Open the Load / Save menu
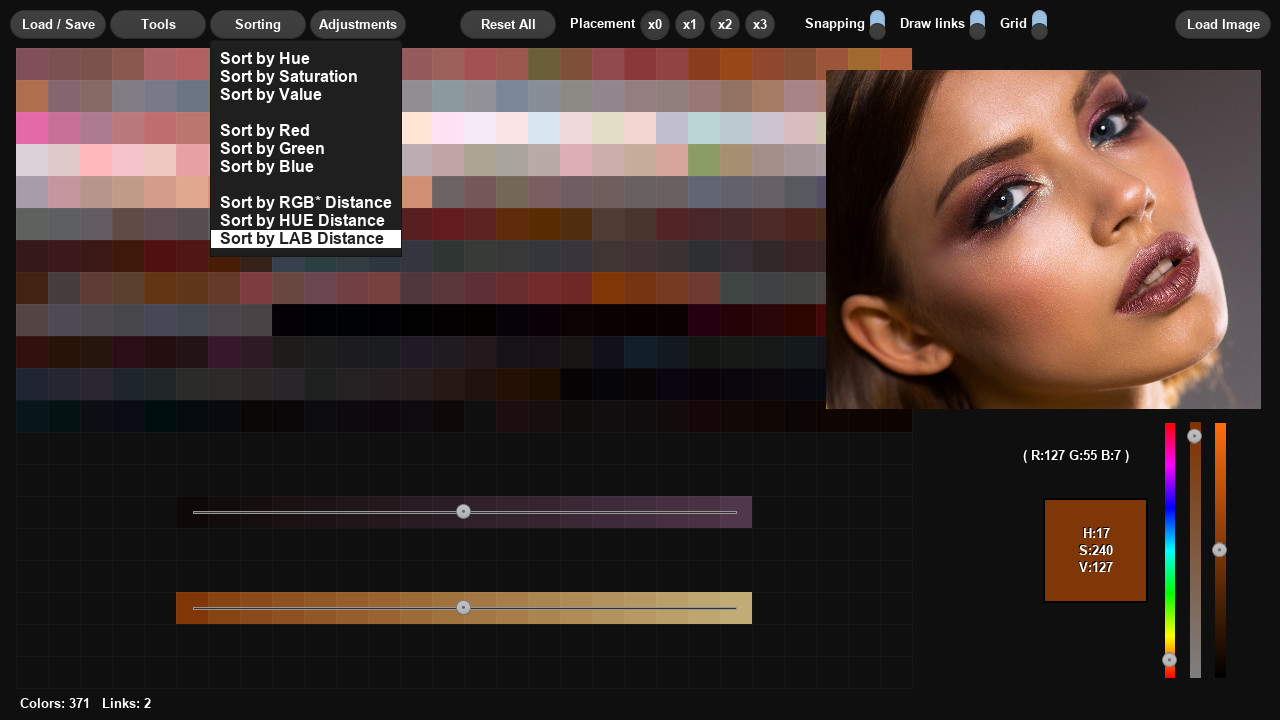The height and width of the screenshot is (720, 1280). pyautogui.click(x=58, y=25)
